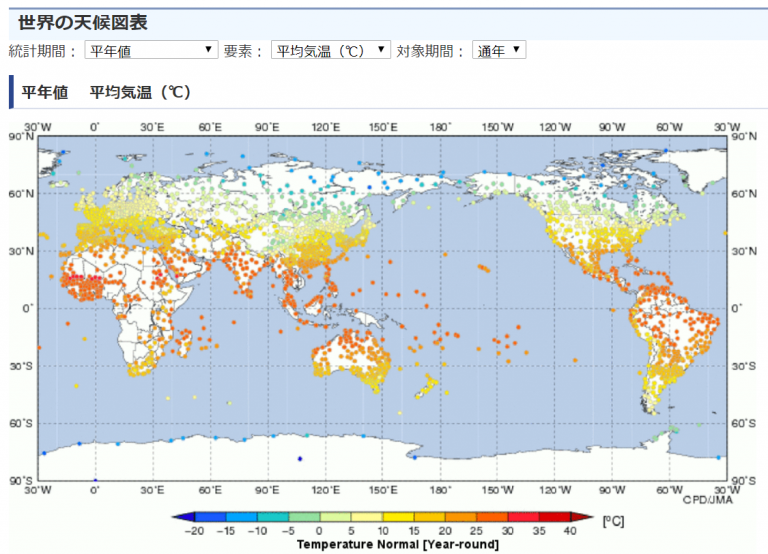The image size is (768, 554).
Task: Pick the legend color between 30 and 35
Action: 524,517
